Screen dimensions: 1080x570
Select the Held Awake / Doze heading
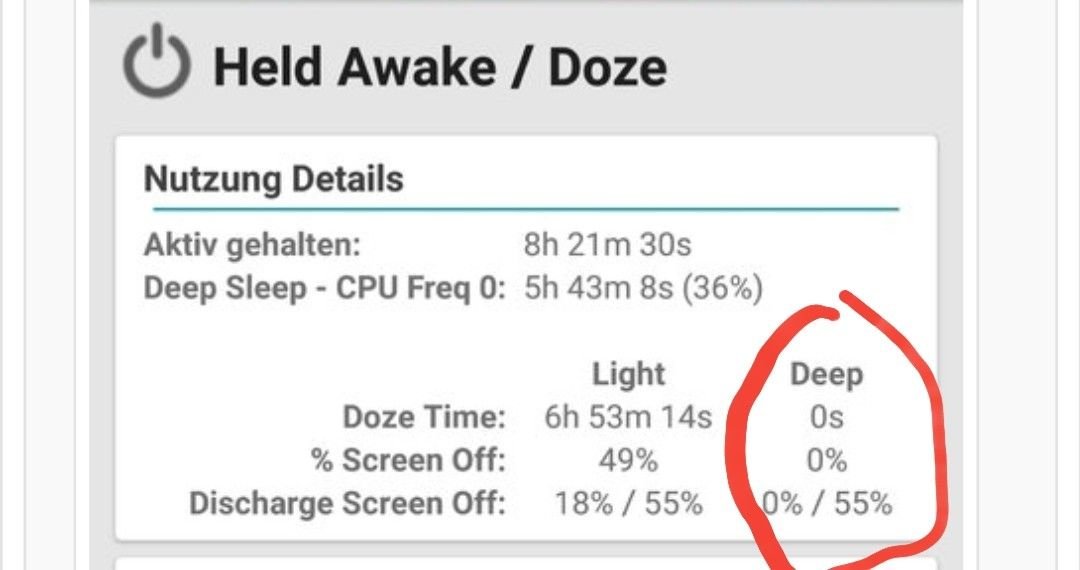point(440,67)
